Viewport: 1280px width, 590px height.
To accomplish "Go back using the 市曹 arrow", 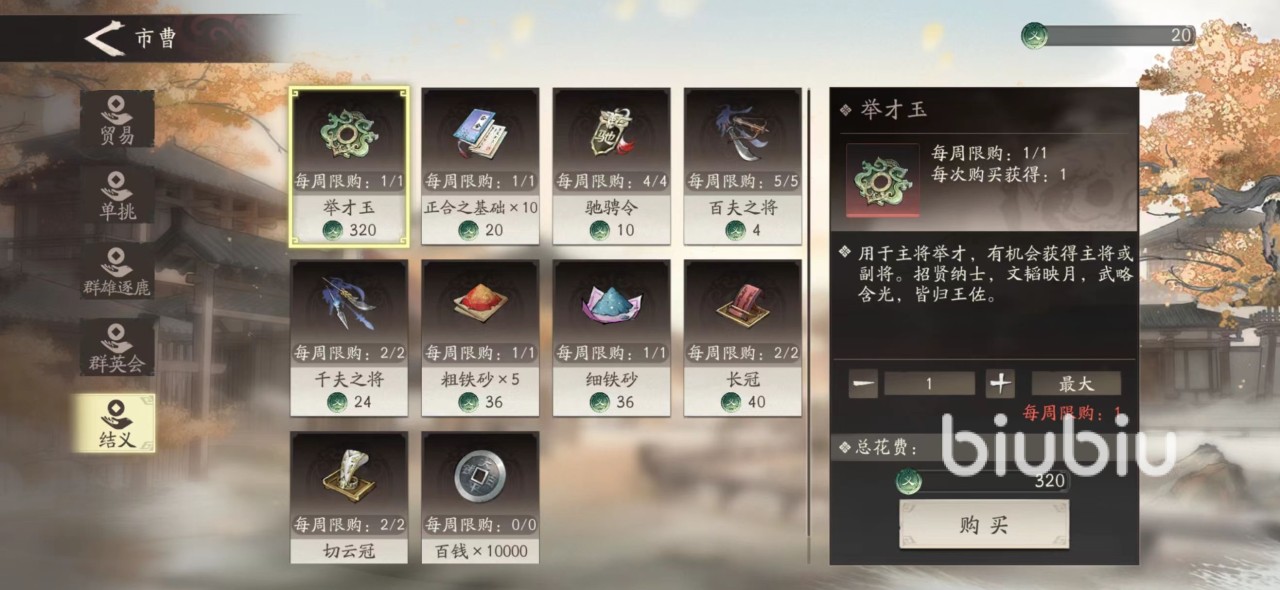I will 104,38.
